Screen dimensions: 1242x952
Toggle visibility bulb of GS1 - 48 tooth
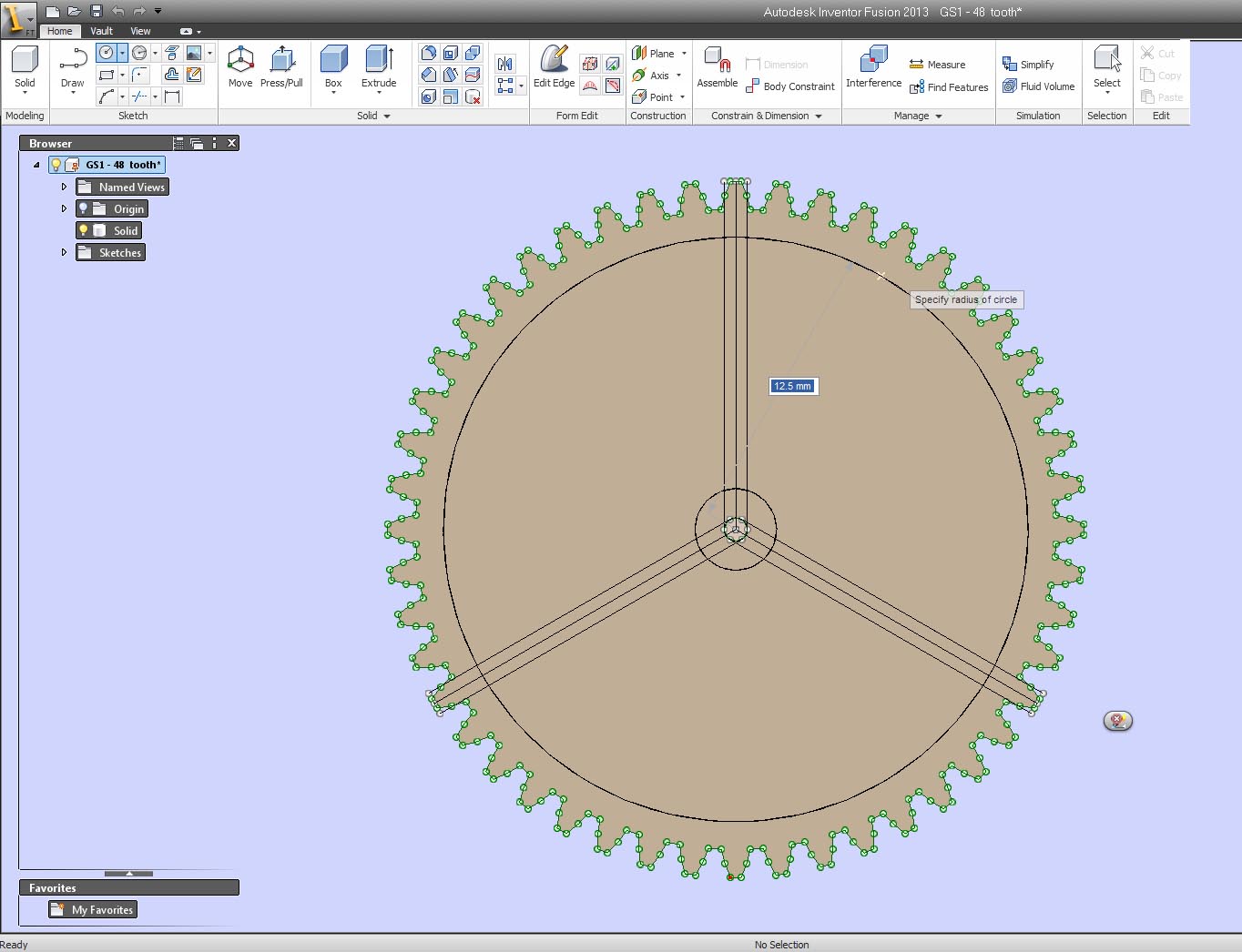tap(56, 165)
